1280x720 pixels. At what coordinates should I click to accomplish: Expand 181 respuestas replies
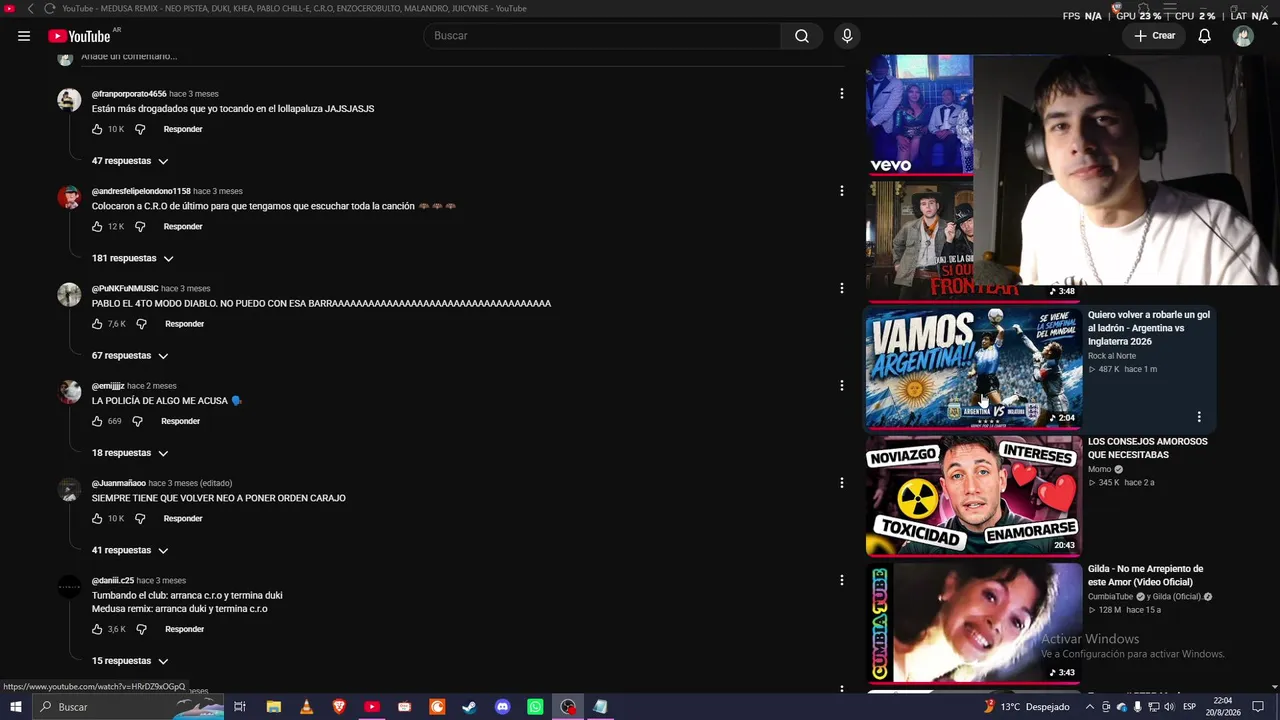pyautogui.click(x=133, y=258)
